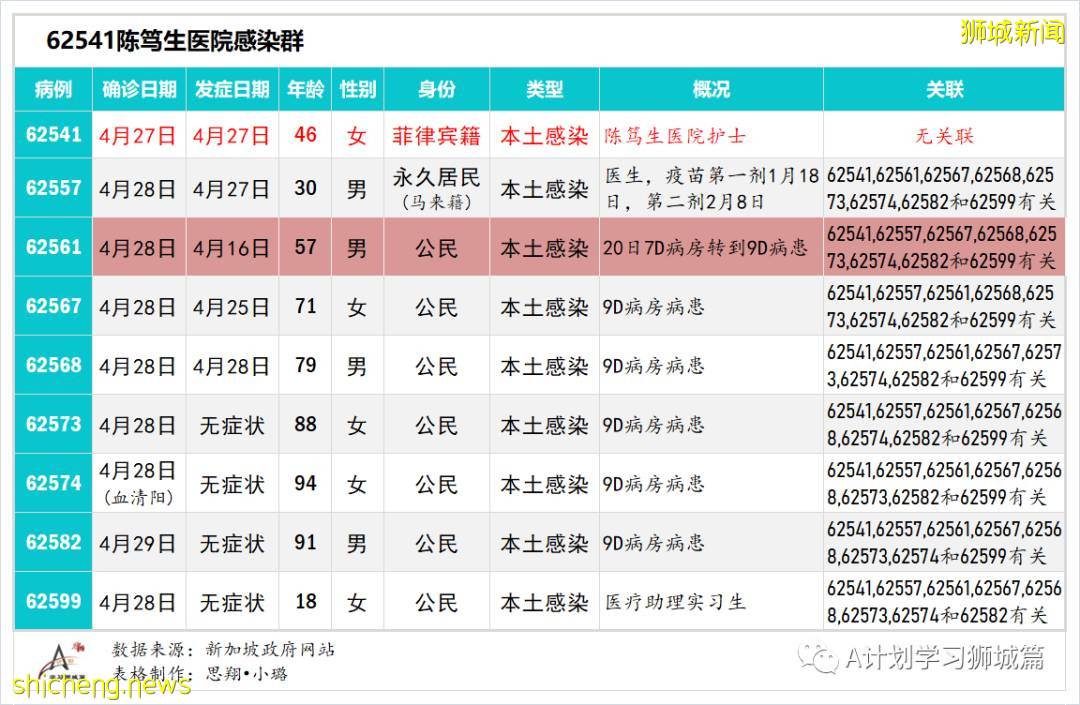The height and width of the screenshot is (705, 1080).
Task: Click the 概况 column header
Action: [709, 89]
